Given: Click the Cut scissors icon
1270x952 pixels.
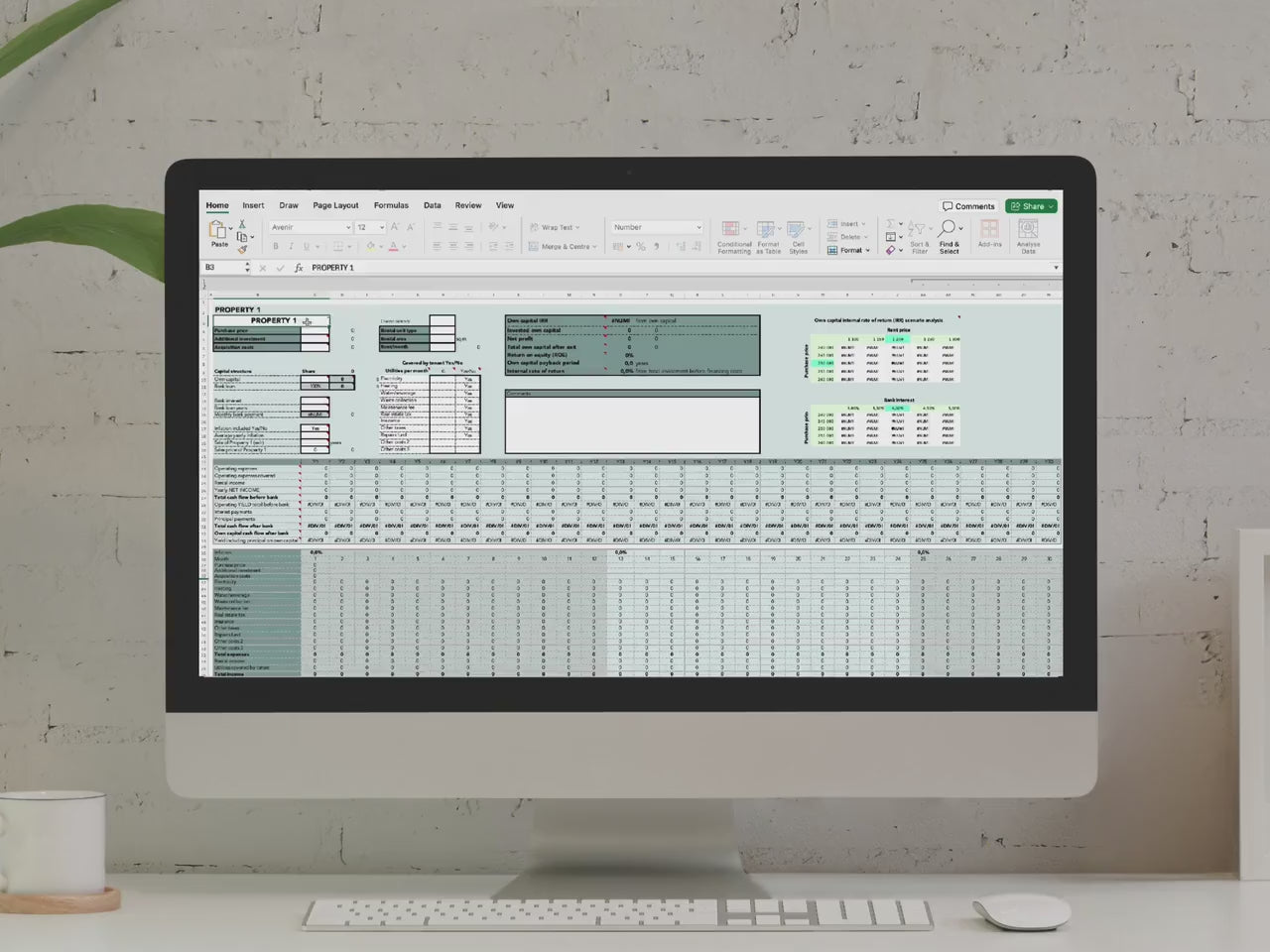Looking at the screenshot, I should click(x=242, y=224).
